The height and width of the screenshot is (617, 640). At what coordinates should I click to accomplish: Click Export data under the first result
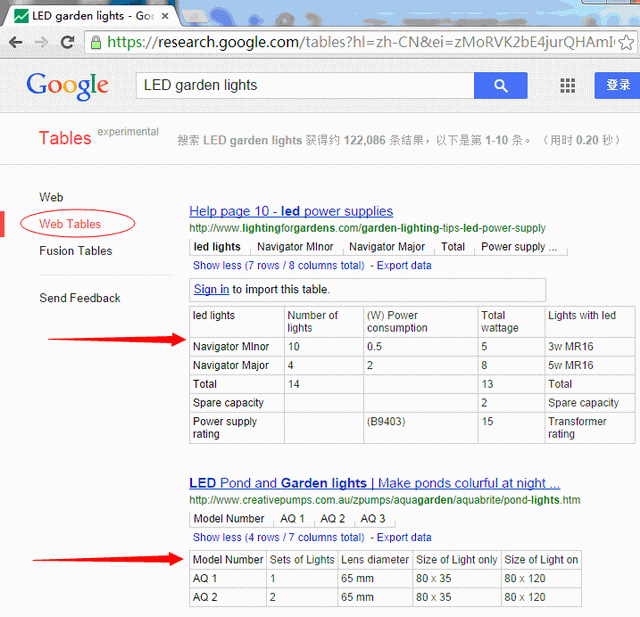click(404, 266)
